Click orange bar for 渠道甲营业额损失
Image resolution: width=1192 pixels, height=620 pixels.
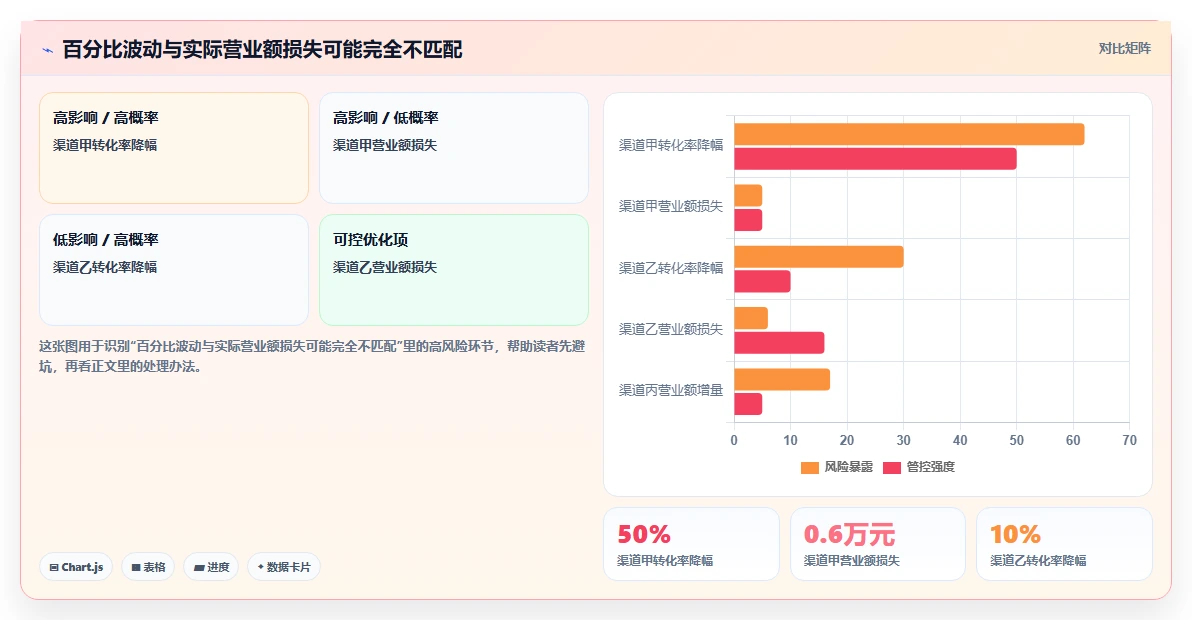coord(748,195)
